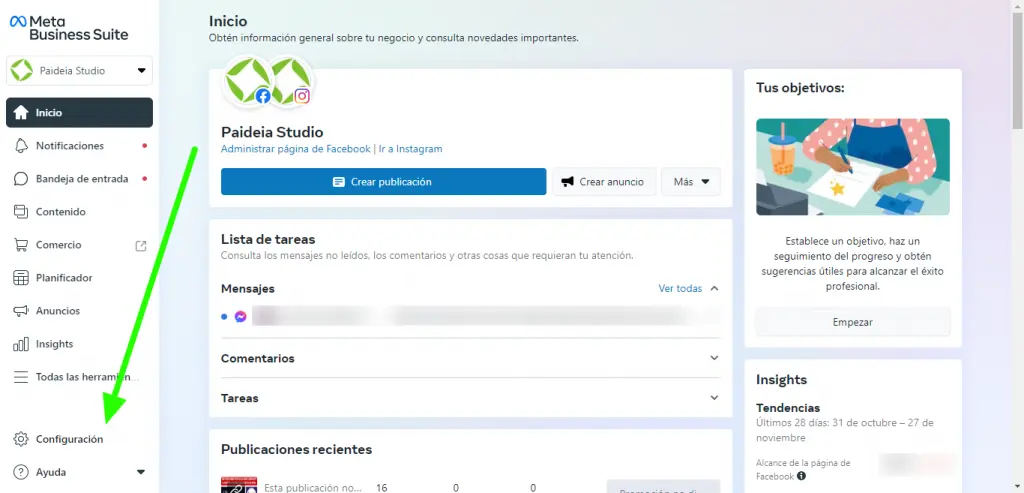The width and height of the screenshot is (1024, 493).
Task: Click the Facebook badge icon
Action: (263, 97)
